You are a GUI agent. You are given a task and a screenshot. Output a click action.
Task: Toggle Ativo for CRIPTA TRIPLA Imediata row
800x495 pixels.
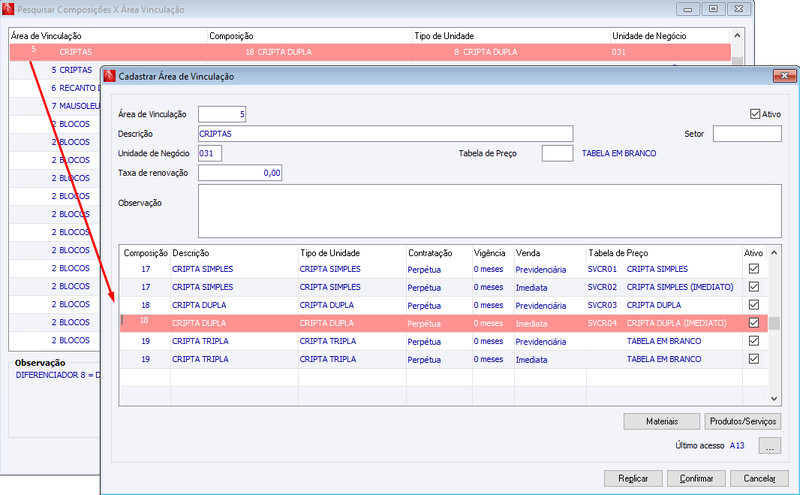754,359
